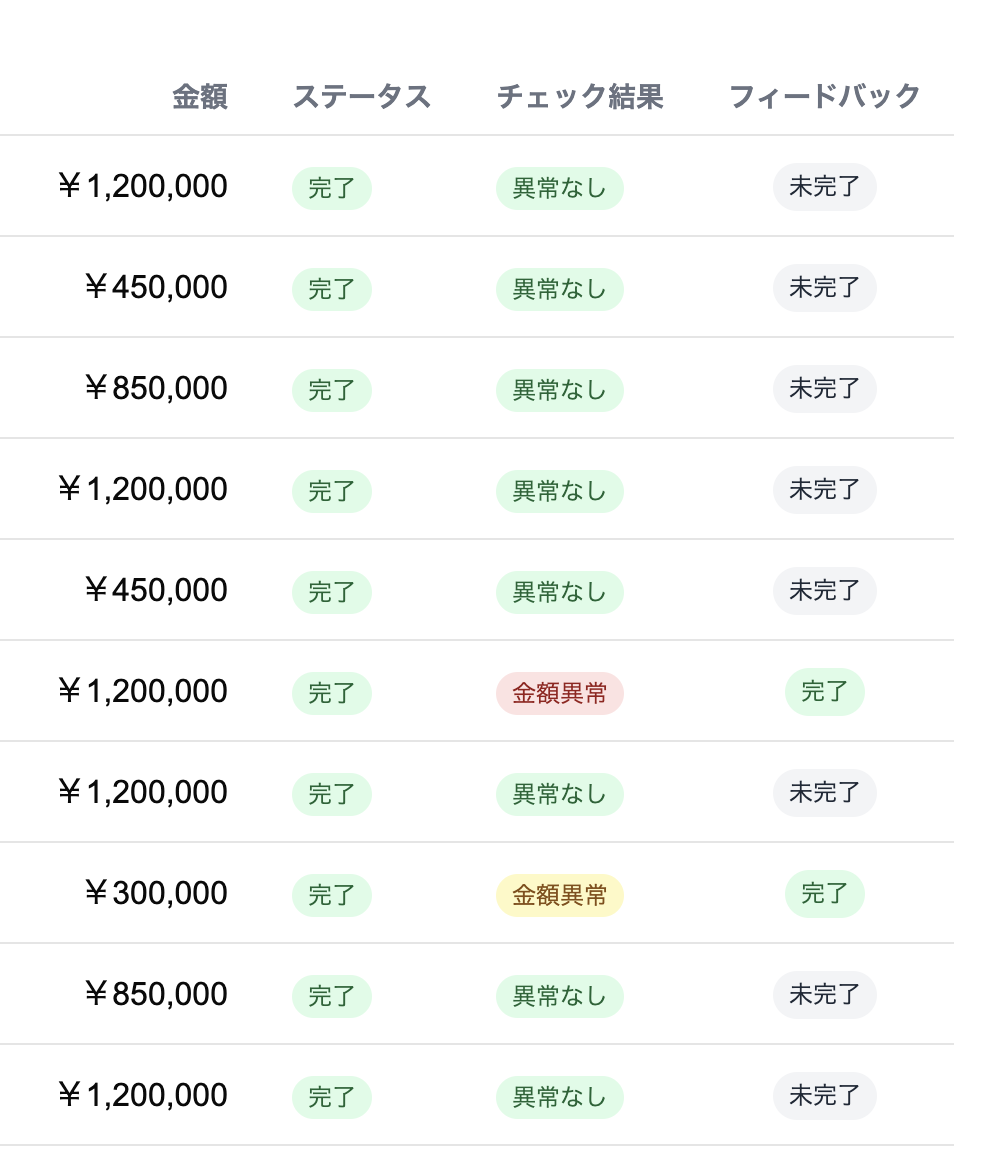Click the ￥1,200,000 amount in the last row
The height and width of the screenshot is (1170, 1002).
(x=143, y=1095)
